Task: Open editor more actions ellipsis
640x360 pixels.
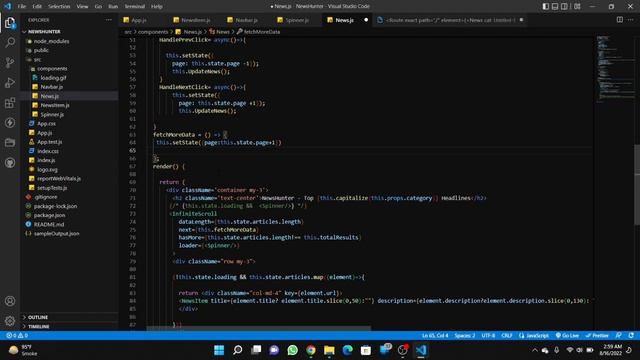Action: [x=631, y=20]
